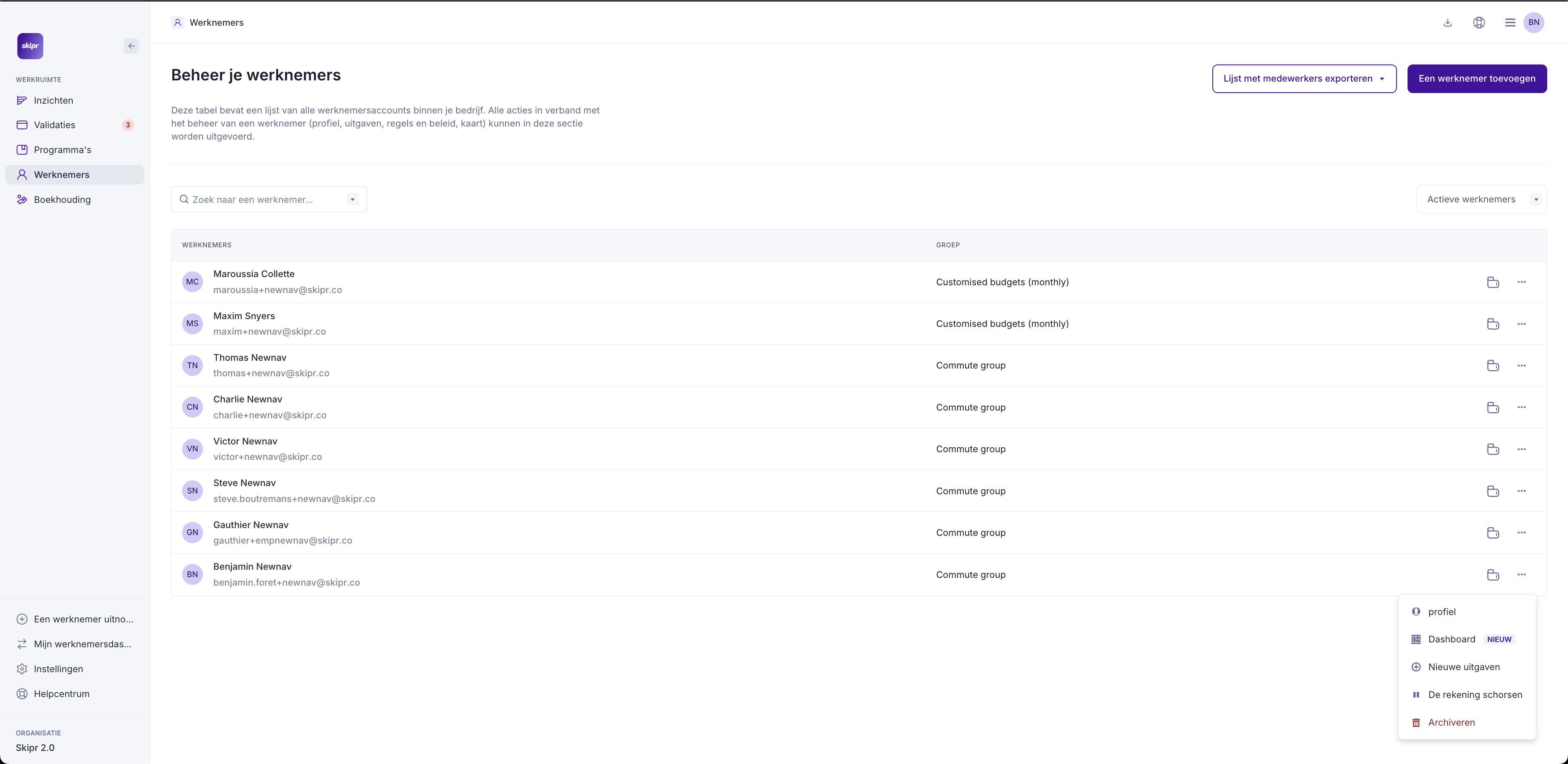
Task: Select Archiveren from the context menu
Action: 1451,723
